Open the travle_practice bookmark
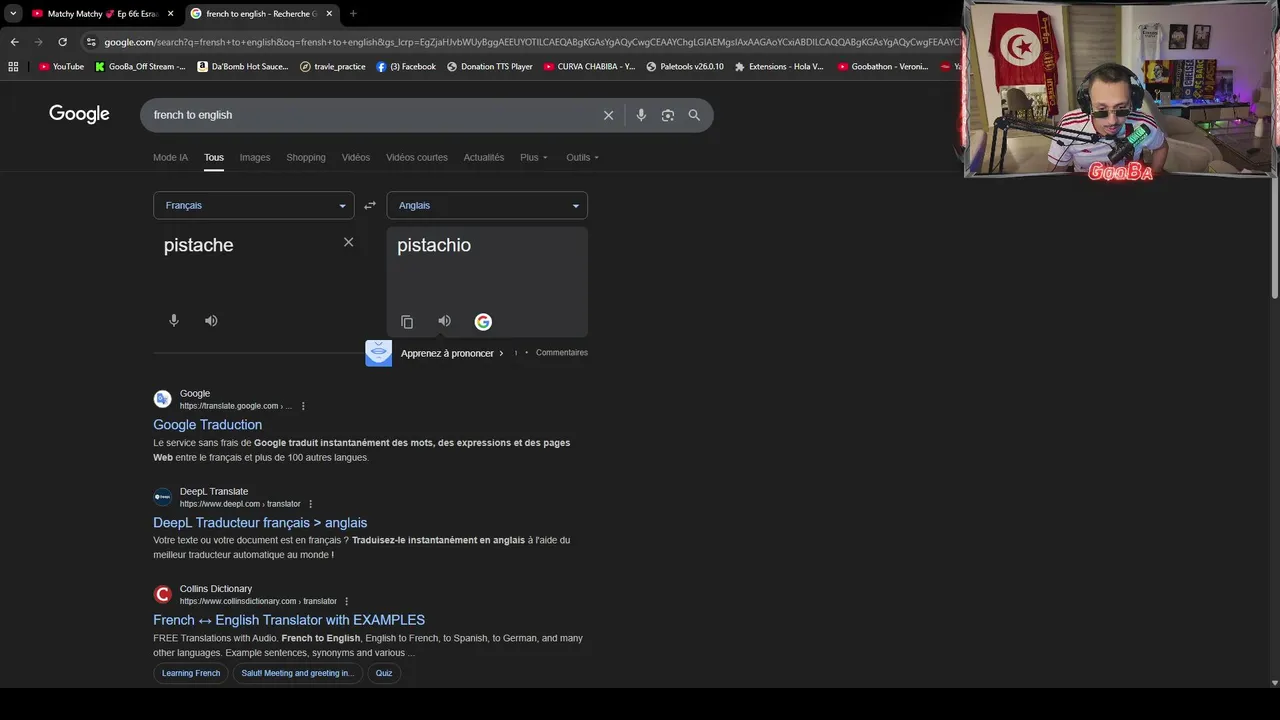 pyautogui.click(x=333, y=67)
